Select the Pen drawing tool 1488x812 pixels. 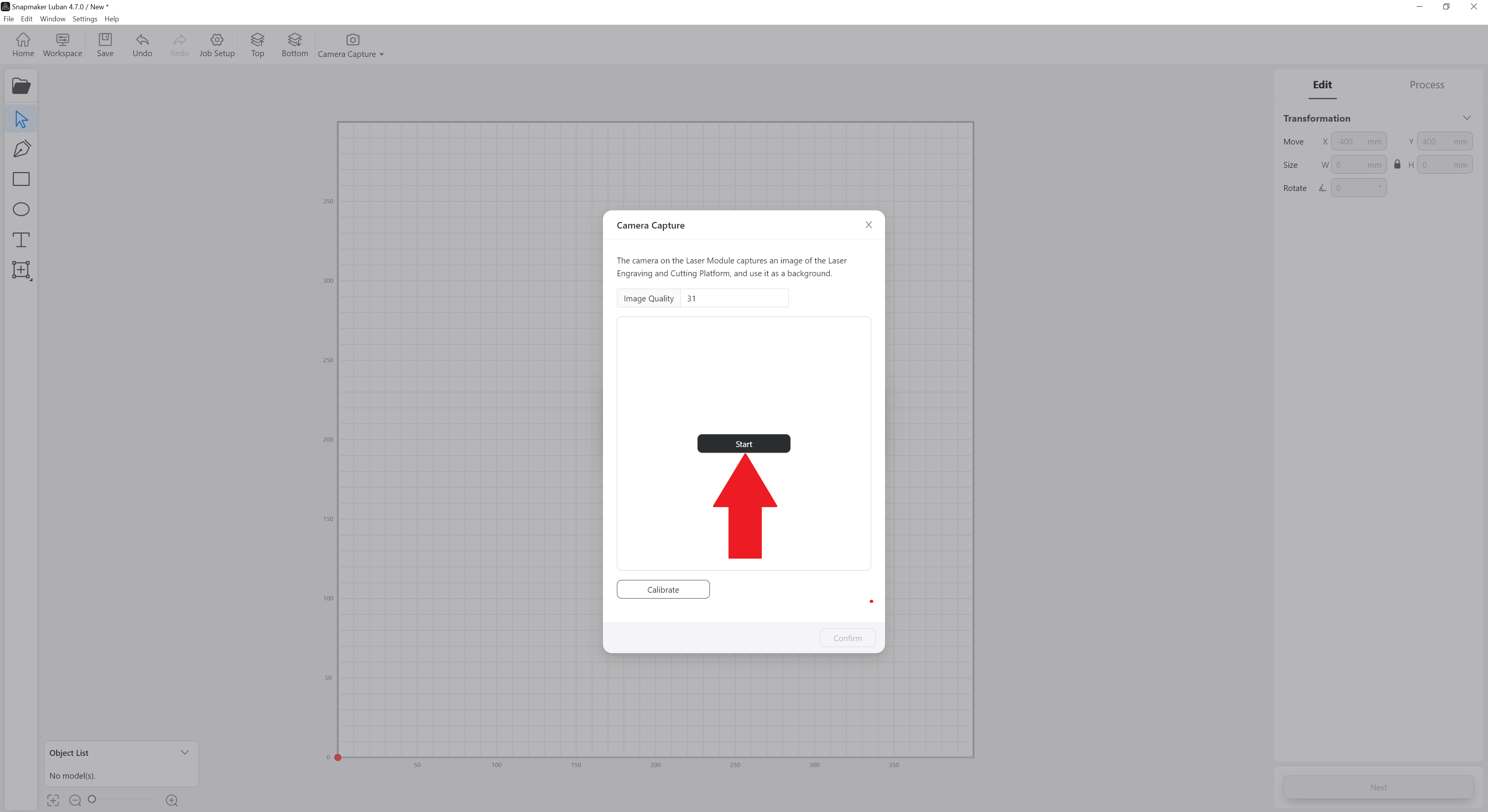[x=21, y=149]
